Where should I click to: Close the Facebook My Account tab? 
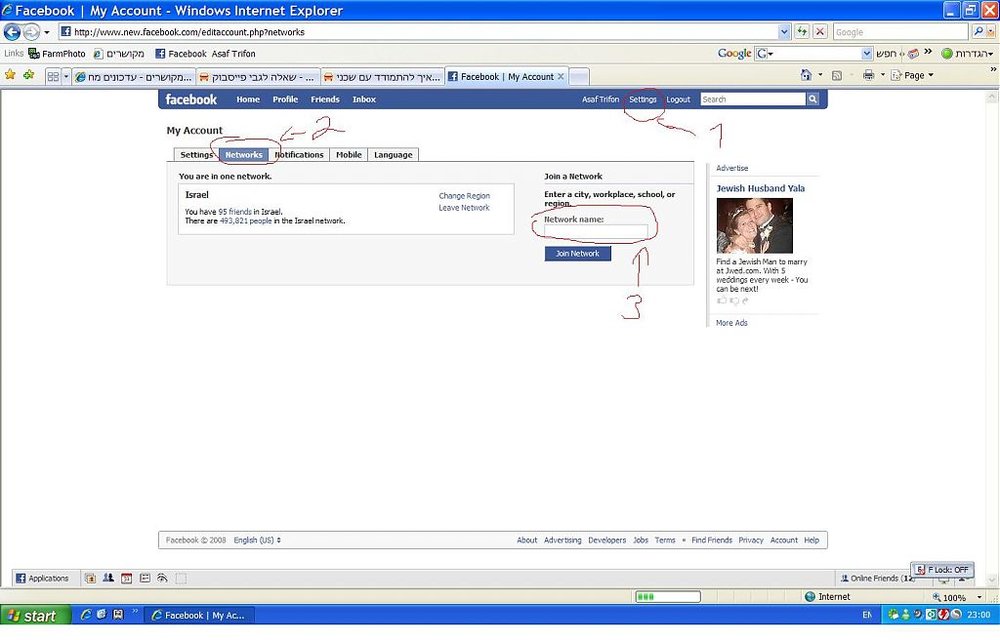(x=561, y=76)
